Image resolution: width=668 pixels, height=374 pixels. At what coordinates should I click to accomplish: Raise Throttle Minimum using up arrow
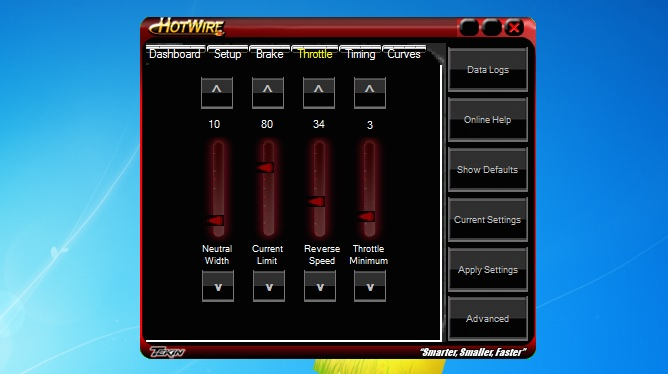(x=370, y=92)
